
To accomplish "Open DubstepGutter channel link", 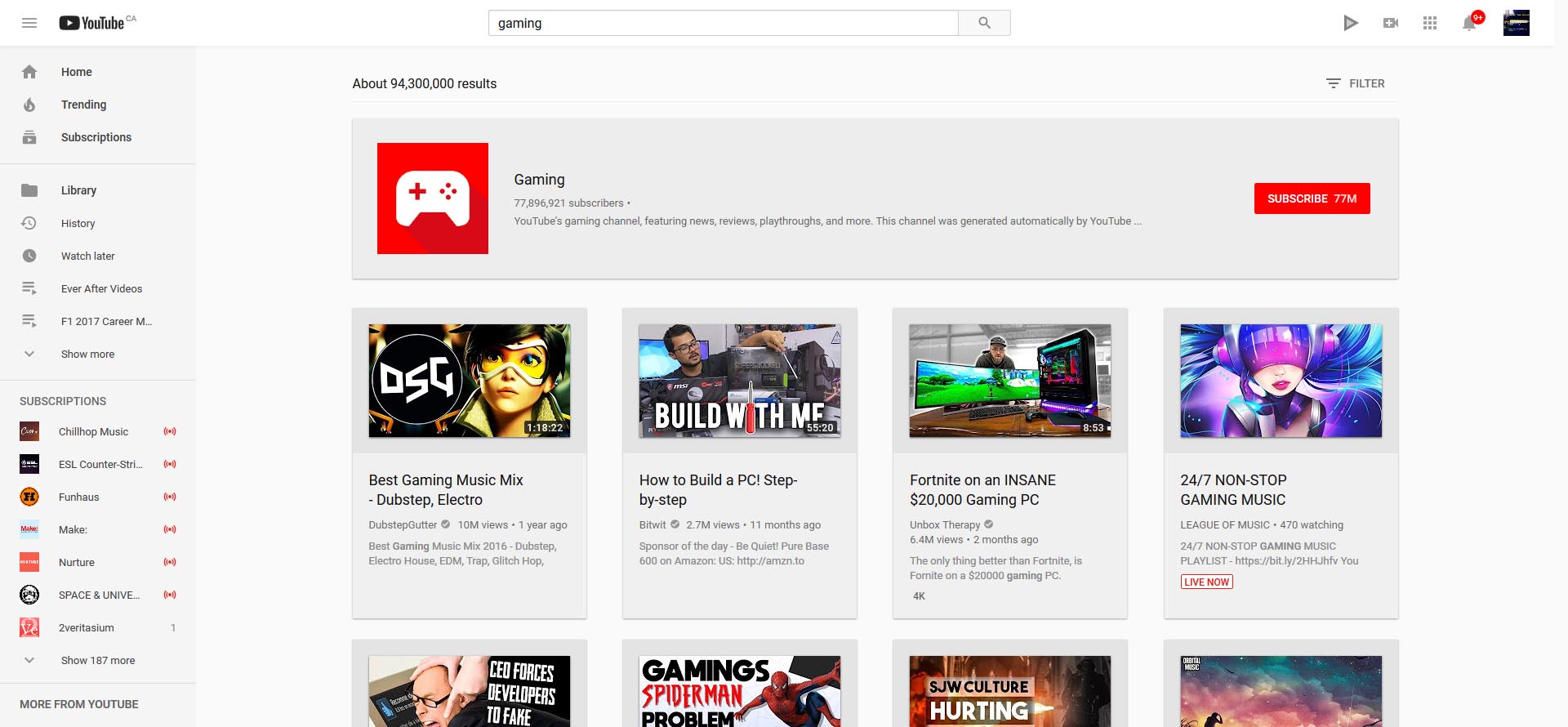I will 403,525.
